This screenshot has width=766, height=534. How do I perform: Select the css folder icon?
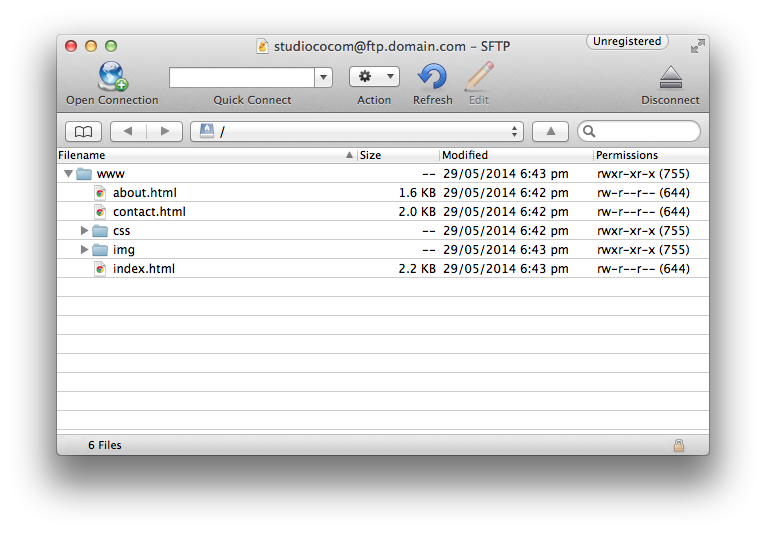click(x=100, y=231)
